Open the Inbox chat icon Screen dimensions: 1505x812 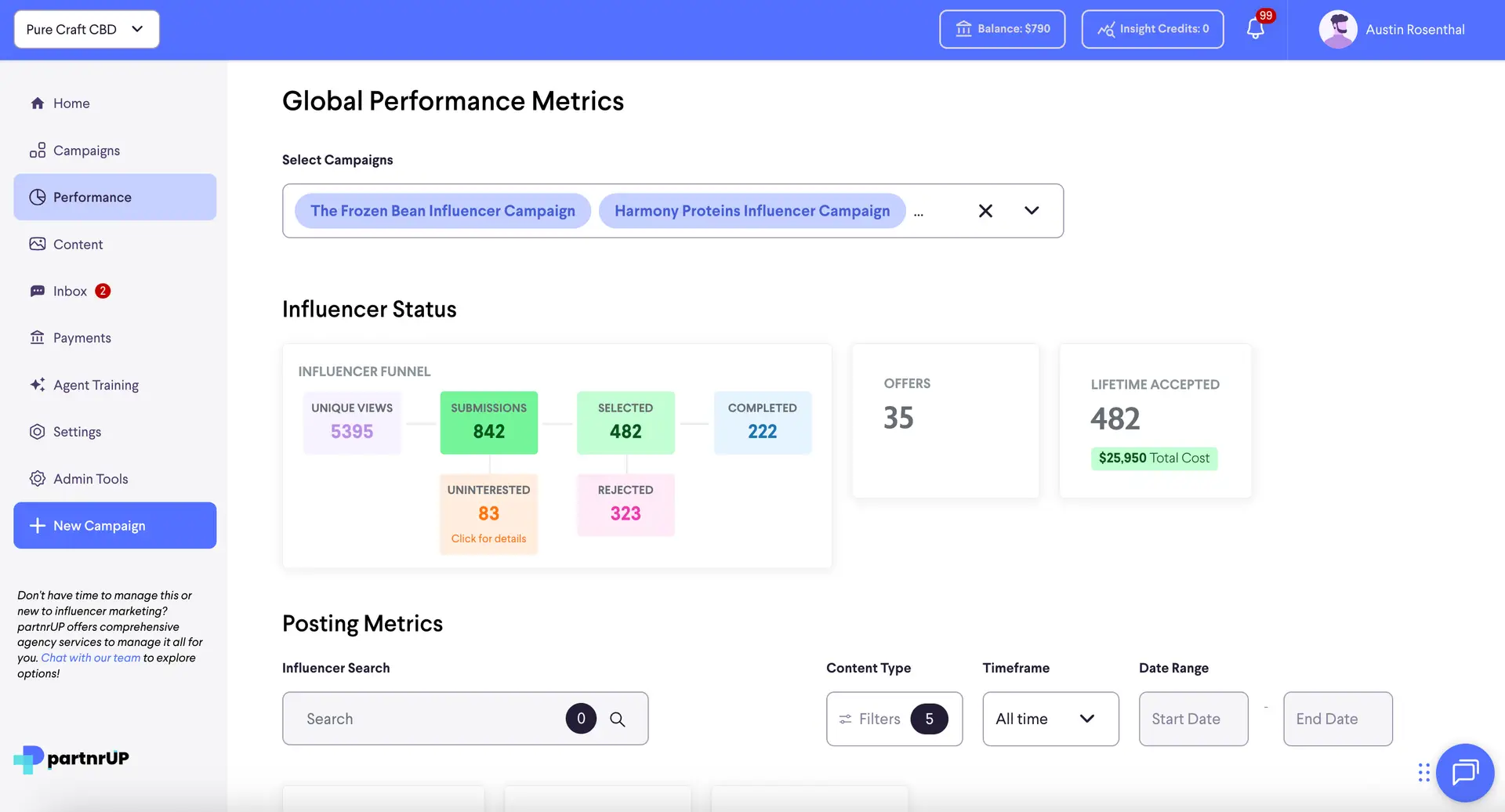pyautogui.click(x=38, y=291)
